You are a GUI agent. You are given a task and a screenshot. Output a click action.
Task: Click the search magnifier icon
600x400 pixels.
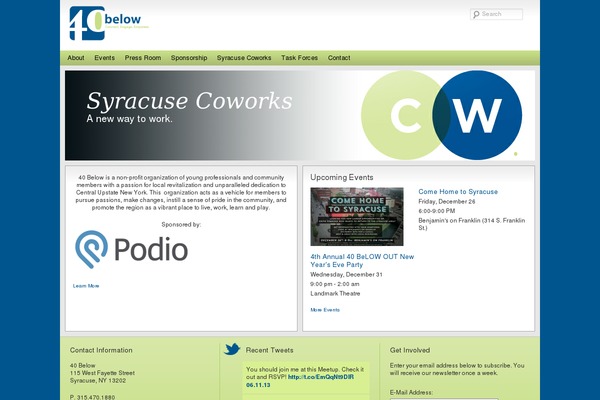(x=476, y=15)
